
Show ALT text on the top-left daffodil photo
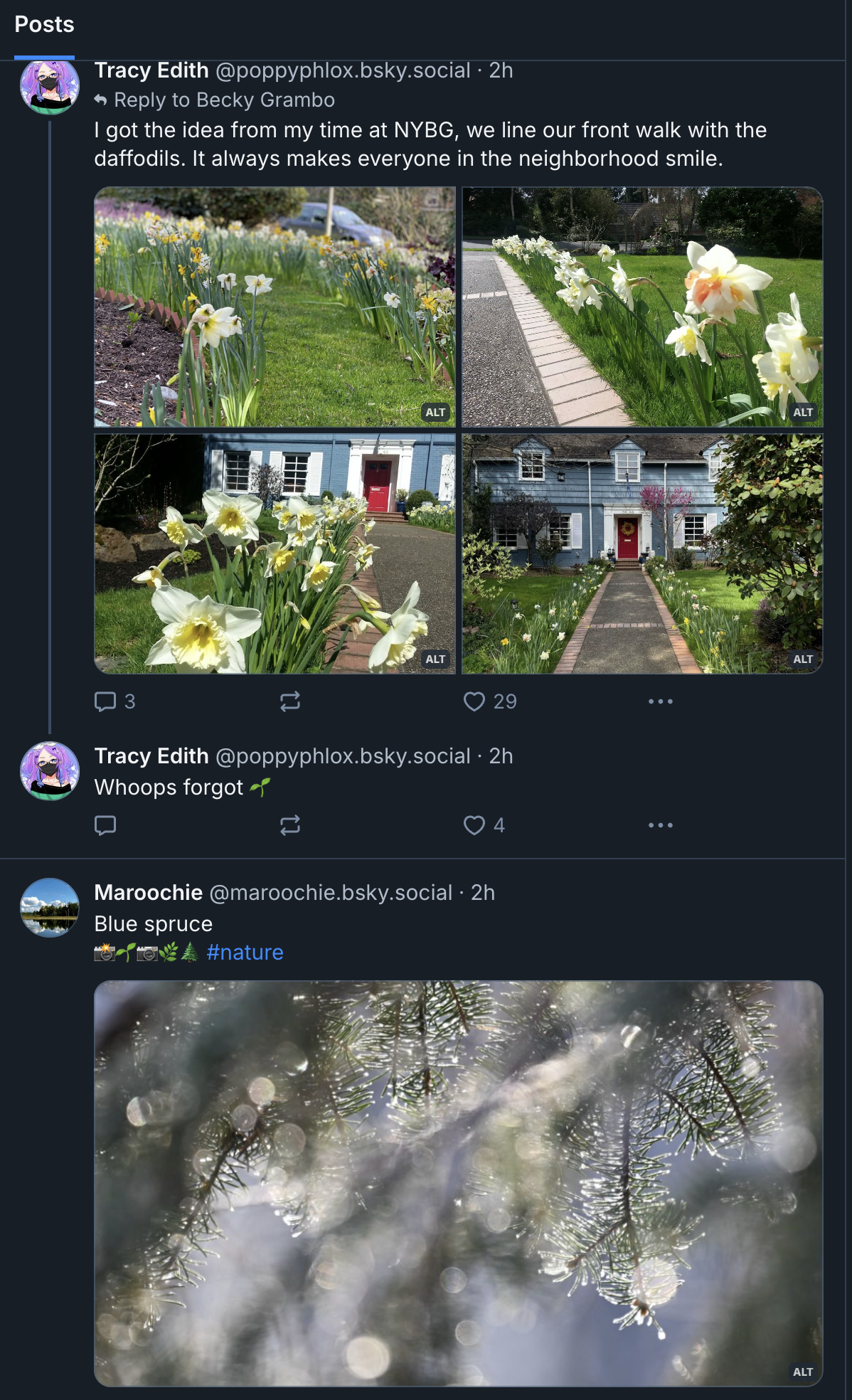(435, 412)
